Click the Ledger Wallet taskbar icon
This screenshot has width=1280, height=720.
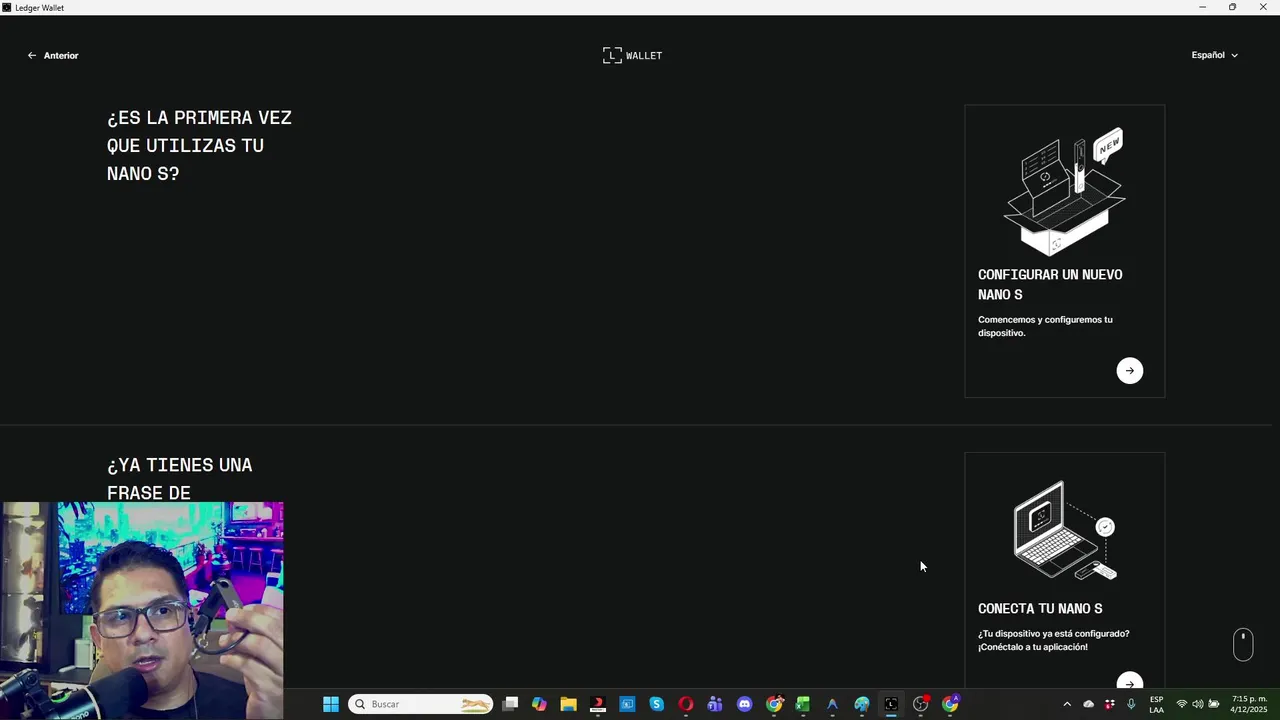pyautogui.click(x=891, y=704)
